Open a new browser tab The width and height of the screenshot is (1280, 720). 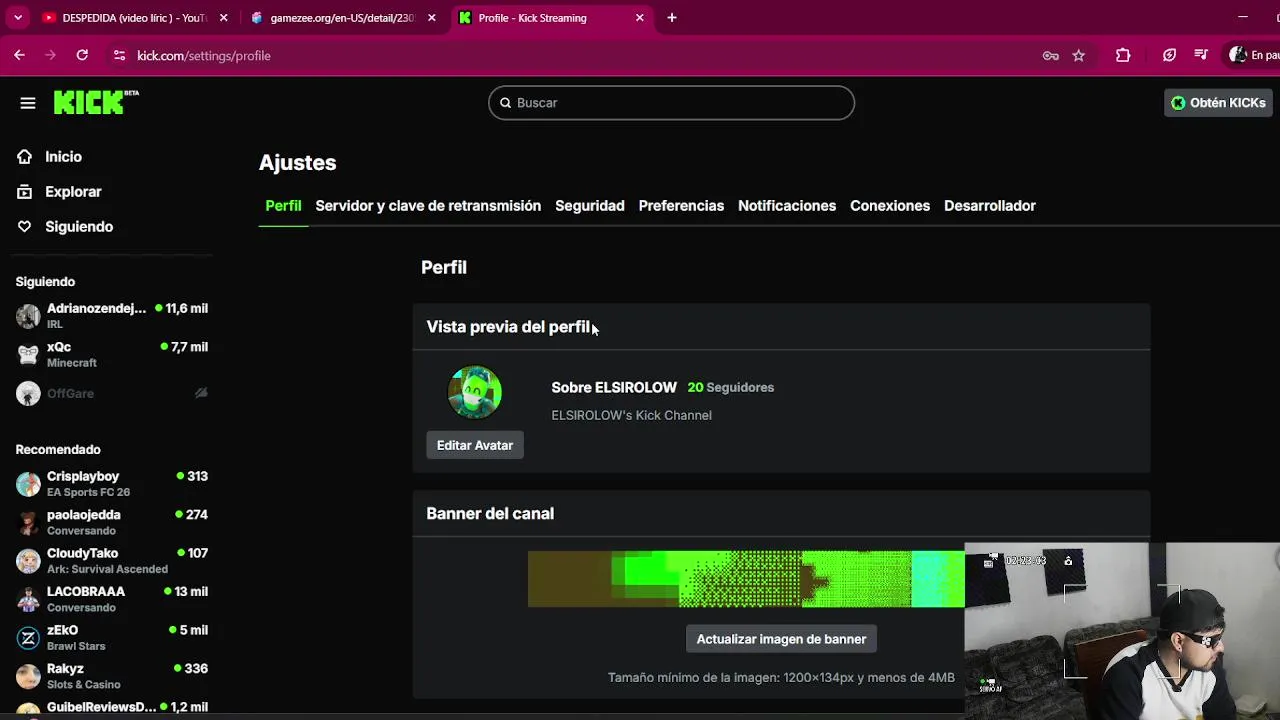[672, 18]
